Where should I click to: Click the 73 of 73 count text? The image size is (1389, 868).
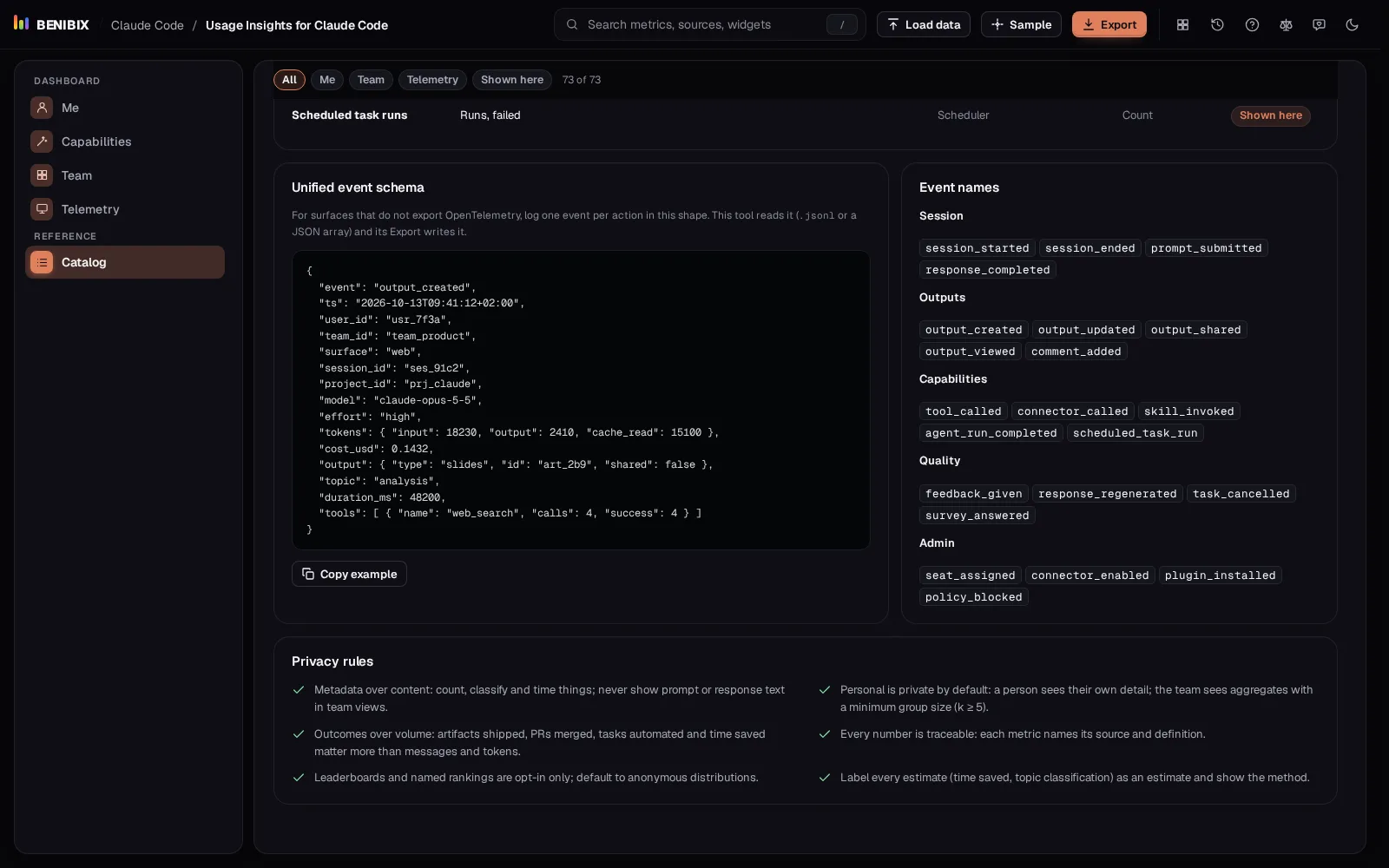tap(582, 80)
